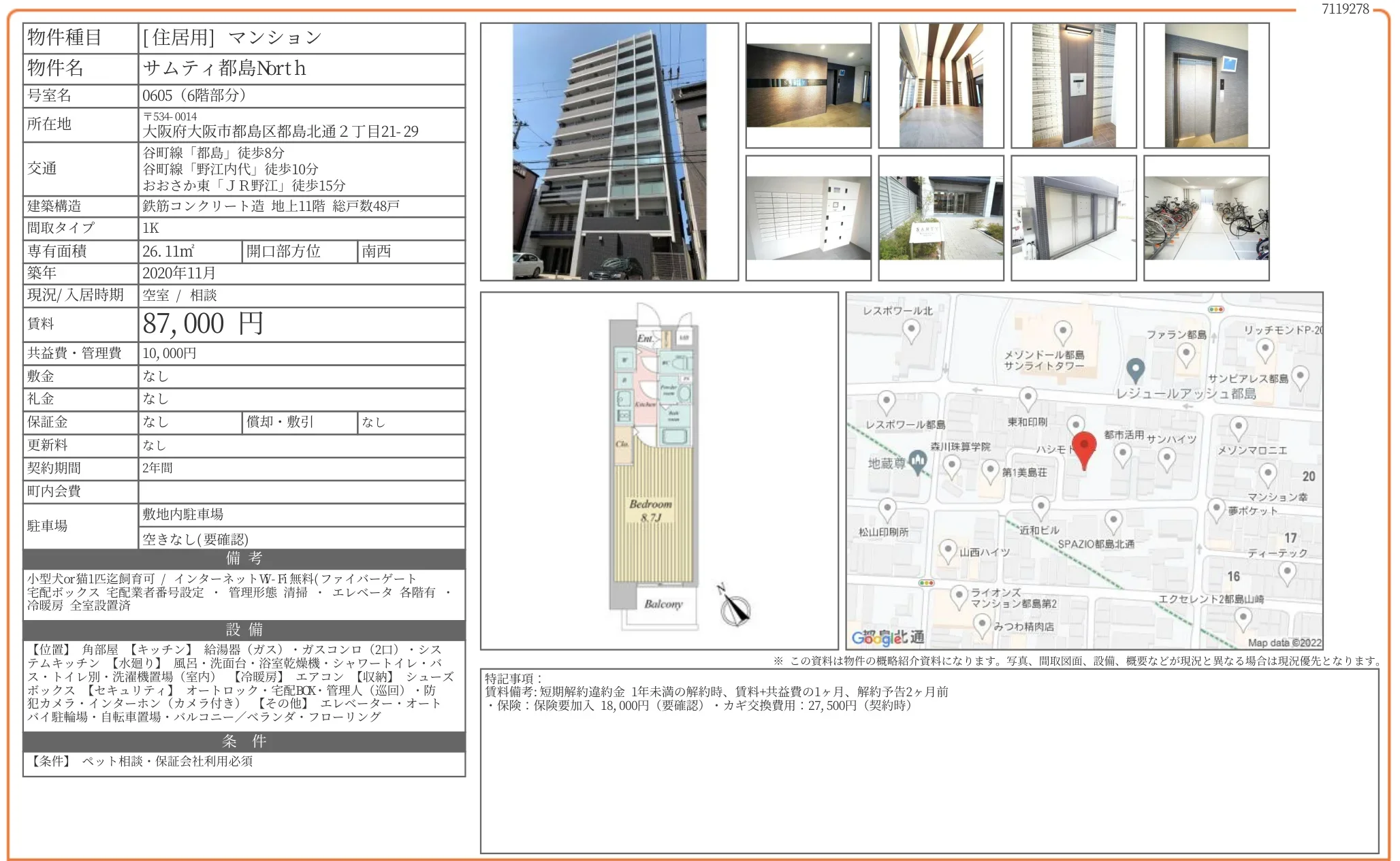The width and height of the screenshot is (1400, 861).
Task: Click the document number 7119278
Action: pos(1345,9)
